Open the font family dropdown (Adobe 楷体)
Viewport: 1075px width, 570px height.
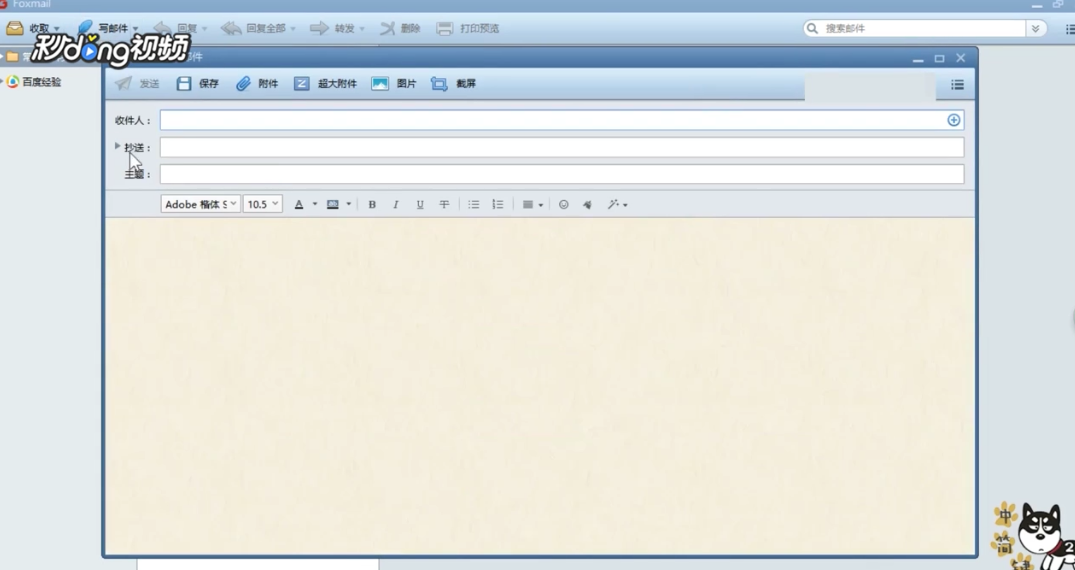pos(201,204)
